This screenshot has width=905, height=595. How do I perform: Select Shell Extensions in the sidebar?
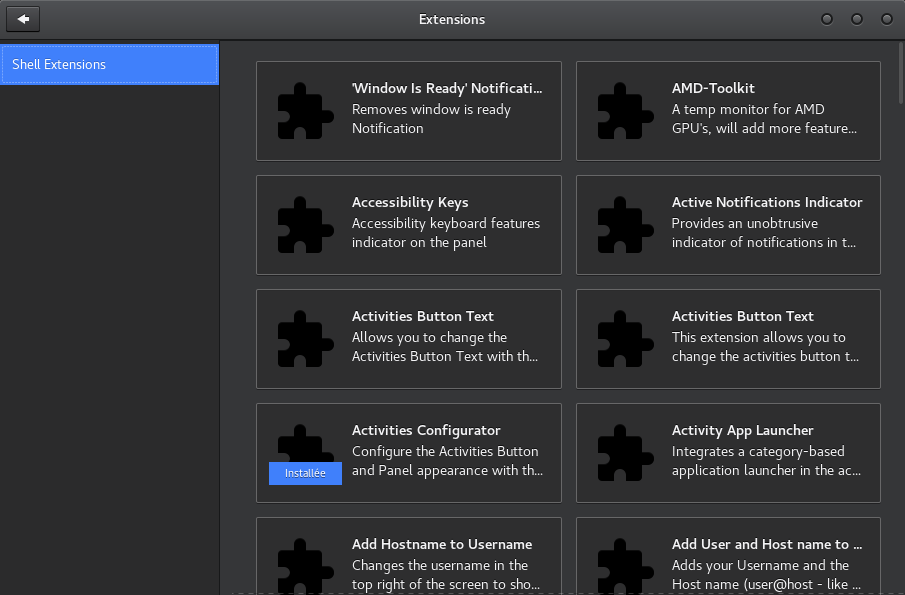109,64
